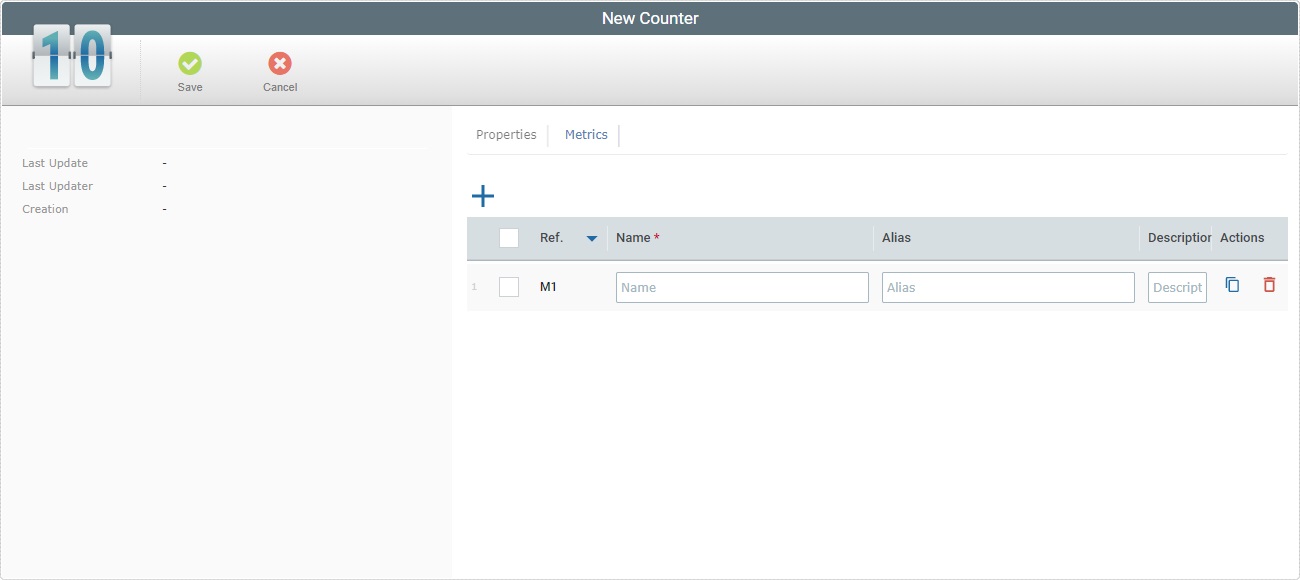Sort by Ref. column arrow
Viewport: 1300px width, 580px height.
pos(592,239)
